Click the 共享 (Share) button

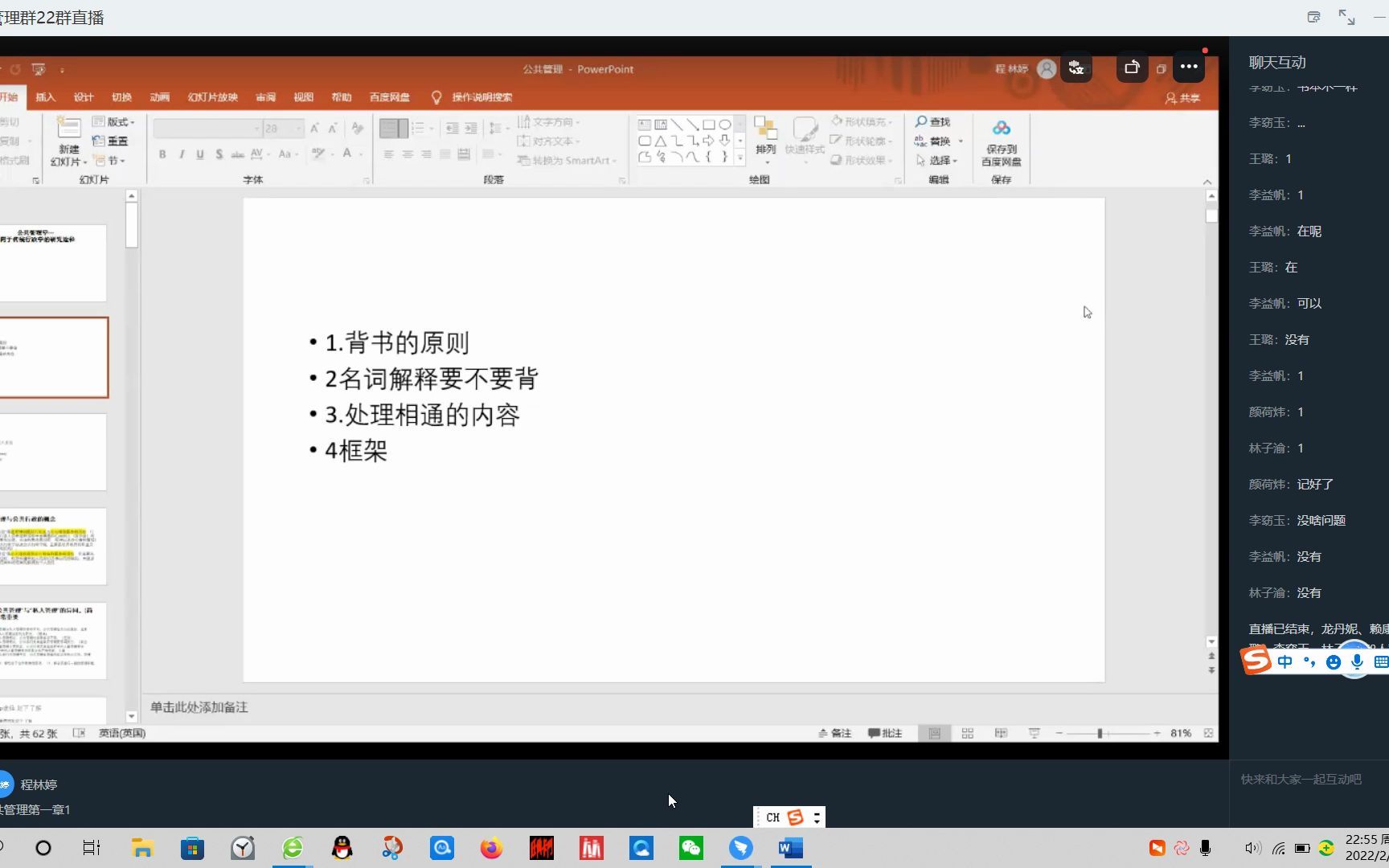[x=1182, y=98]
